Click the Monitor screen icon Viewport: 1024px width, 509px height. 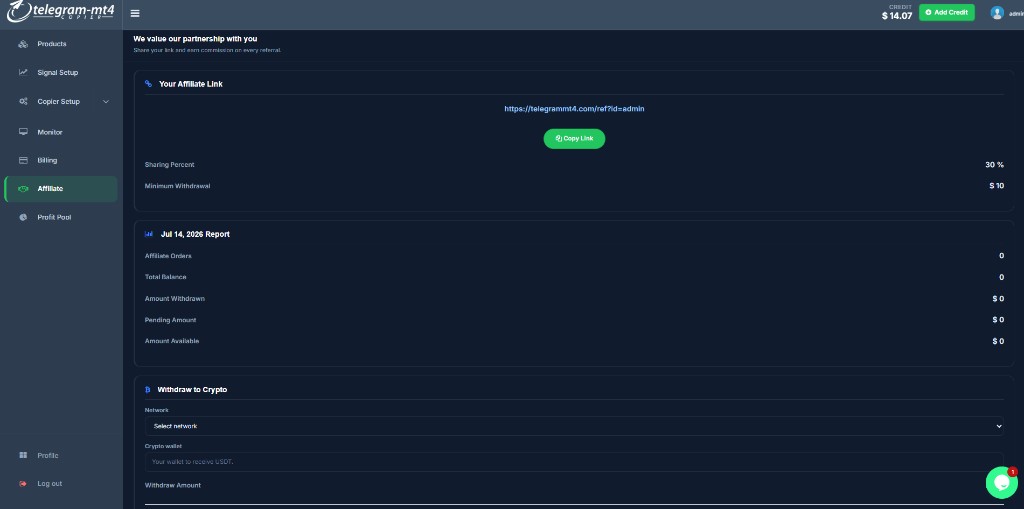(x=24, y=132)
